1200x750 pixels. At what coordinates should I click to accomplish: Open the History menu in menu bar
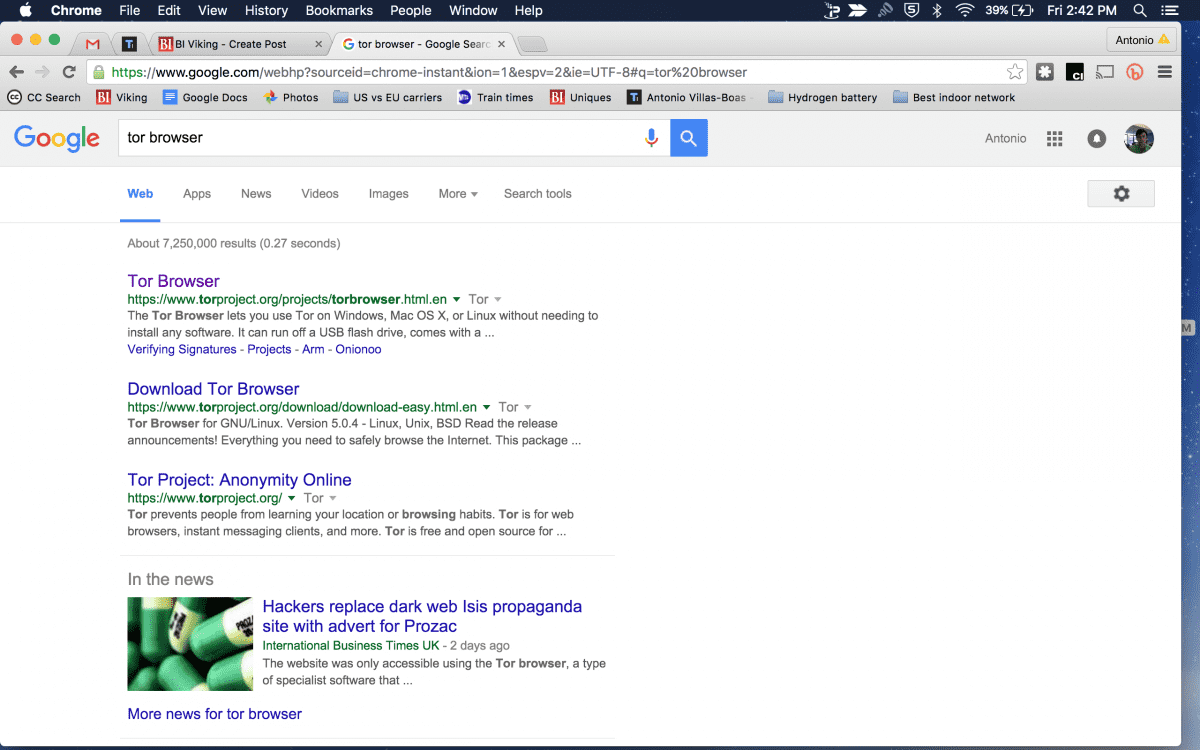pos(266,10)
